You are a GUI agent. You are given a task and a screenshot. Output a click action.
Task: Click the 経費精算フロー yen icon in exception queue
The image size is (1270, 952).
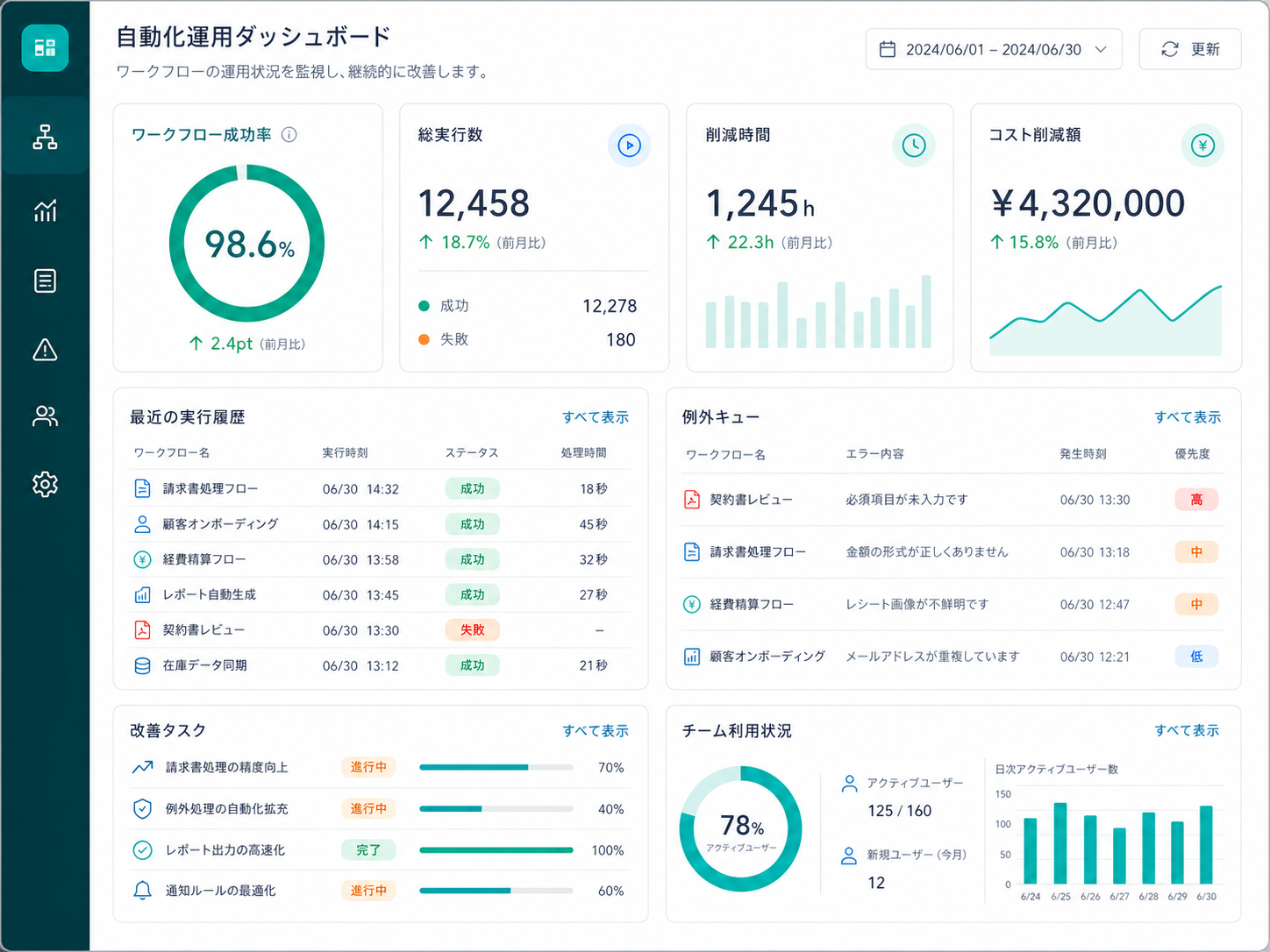click(x=692, y=604)
